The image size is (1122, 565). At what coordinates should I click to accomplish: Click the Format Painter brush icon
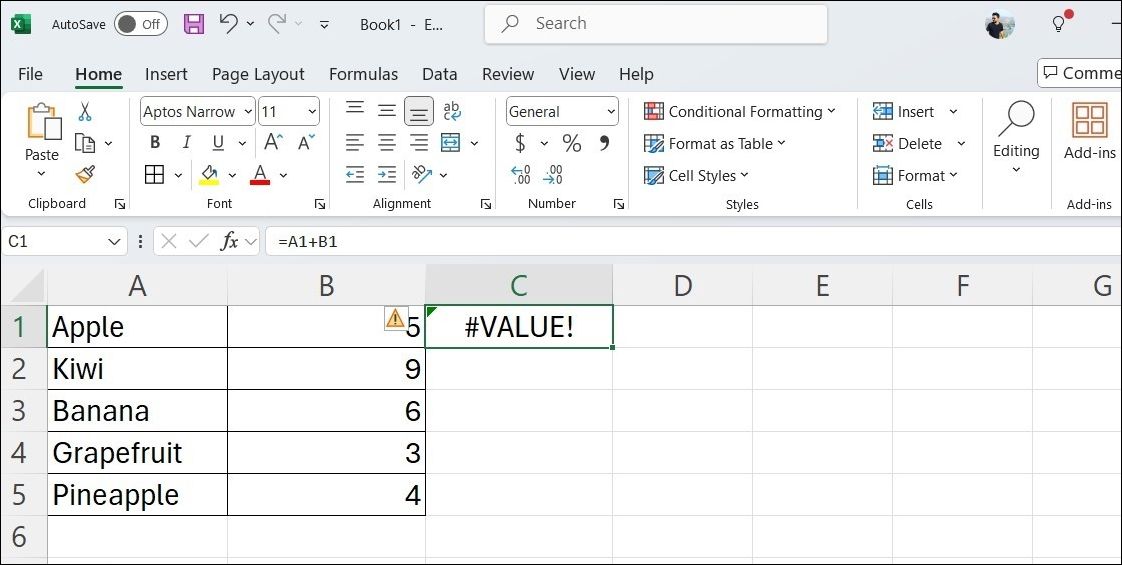pos(85,175)
